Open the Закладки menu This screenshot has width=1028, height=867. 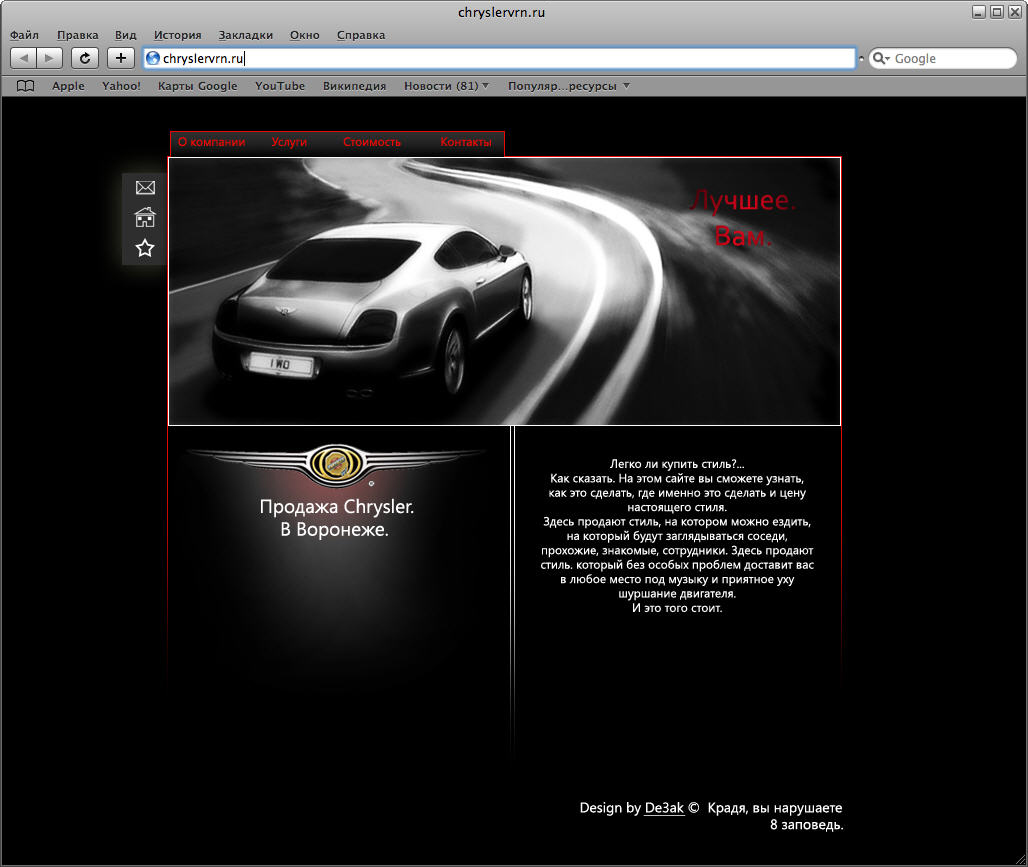(245, 34)
